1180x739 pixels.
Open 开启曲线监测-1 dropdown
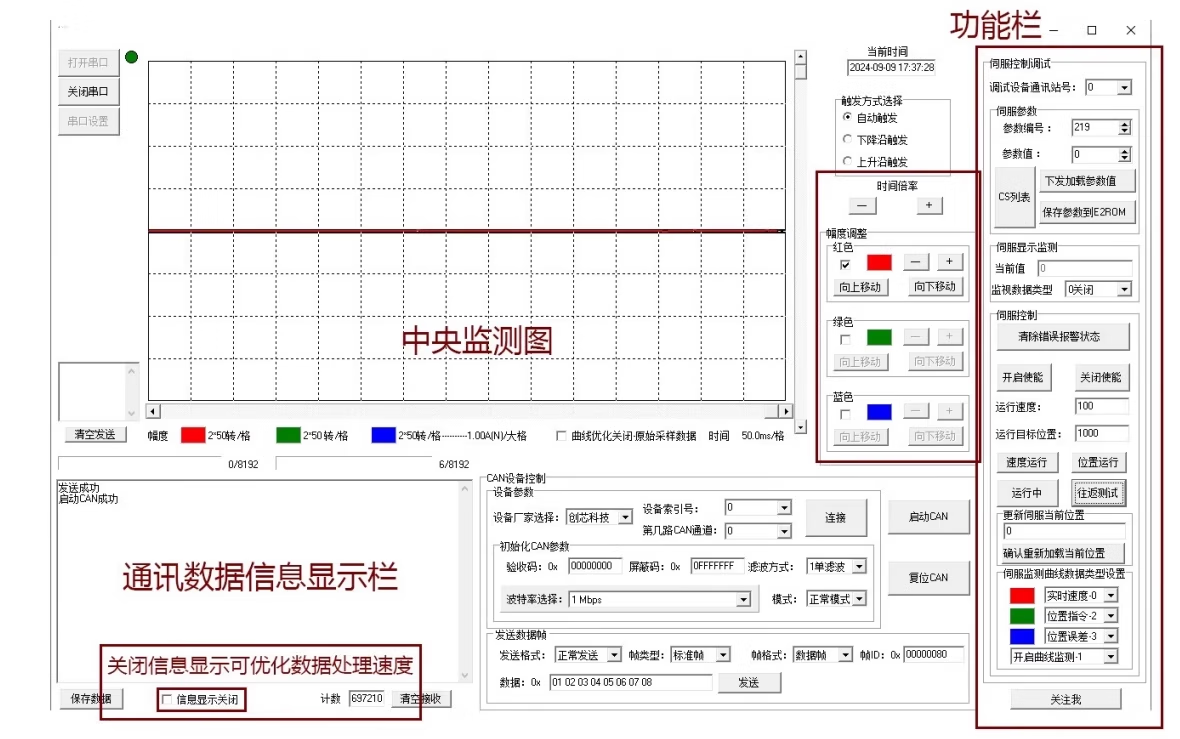(1111, 657)
